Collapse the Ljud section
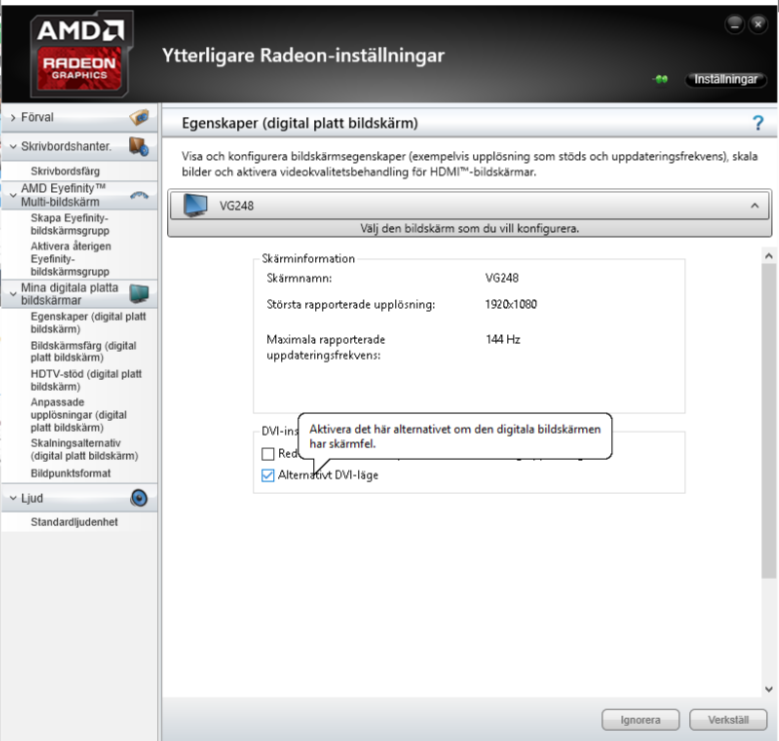The image size is (779, 741). [13, 498]
